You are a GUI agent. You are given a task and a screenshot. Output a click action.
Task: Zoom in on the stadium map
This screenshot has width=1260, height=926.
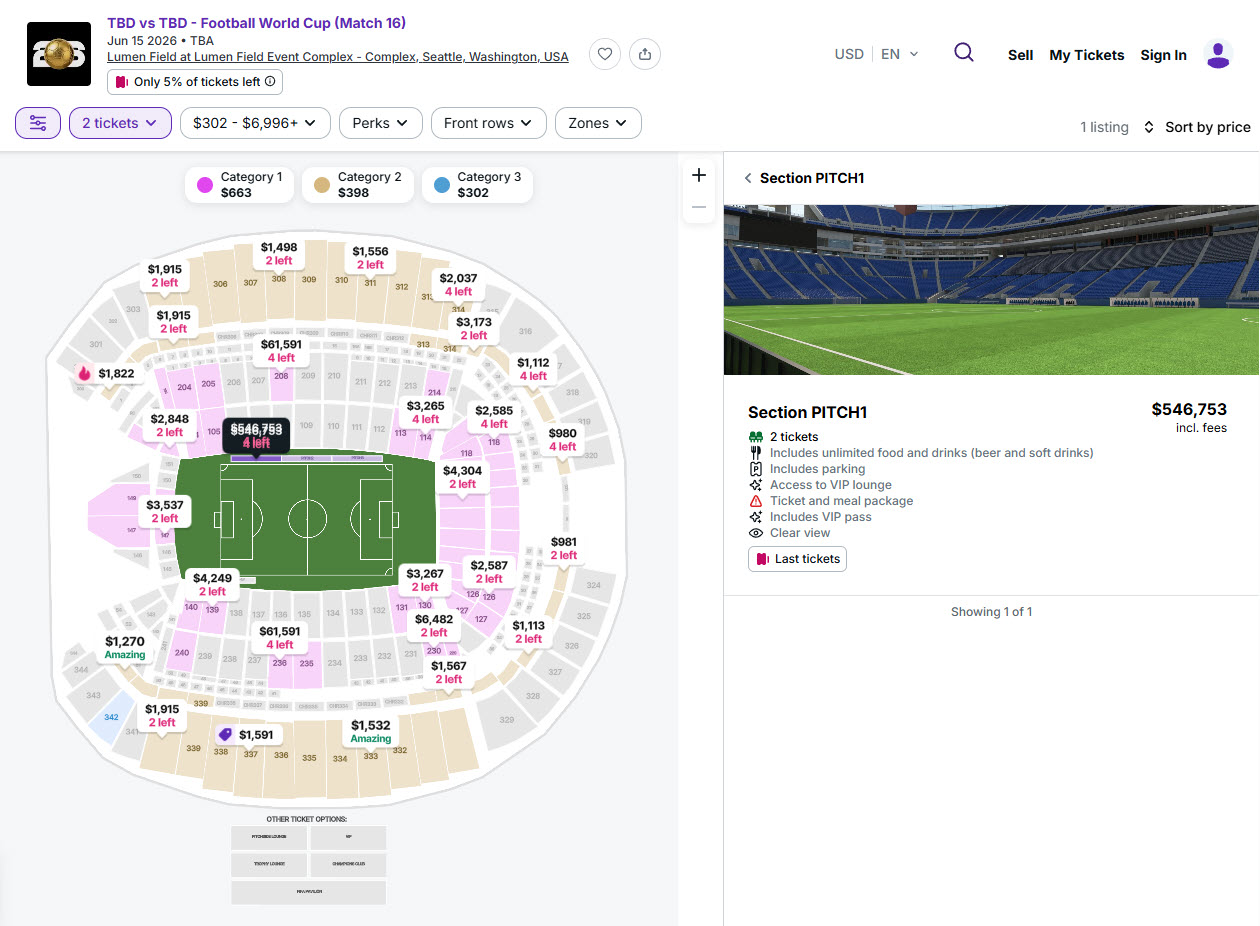tap(699, 176)
